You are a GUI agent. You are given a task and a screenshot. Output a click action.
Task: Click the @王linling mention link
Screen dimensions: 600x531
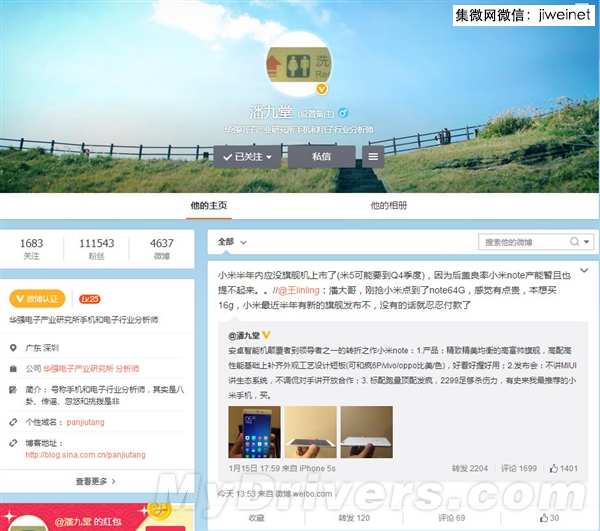299,290
